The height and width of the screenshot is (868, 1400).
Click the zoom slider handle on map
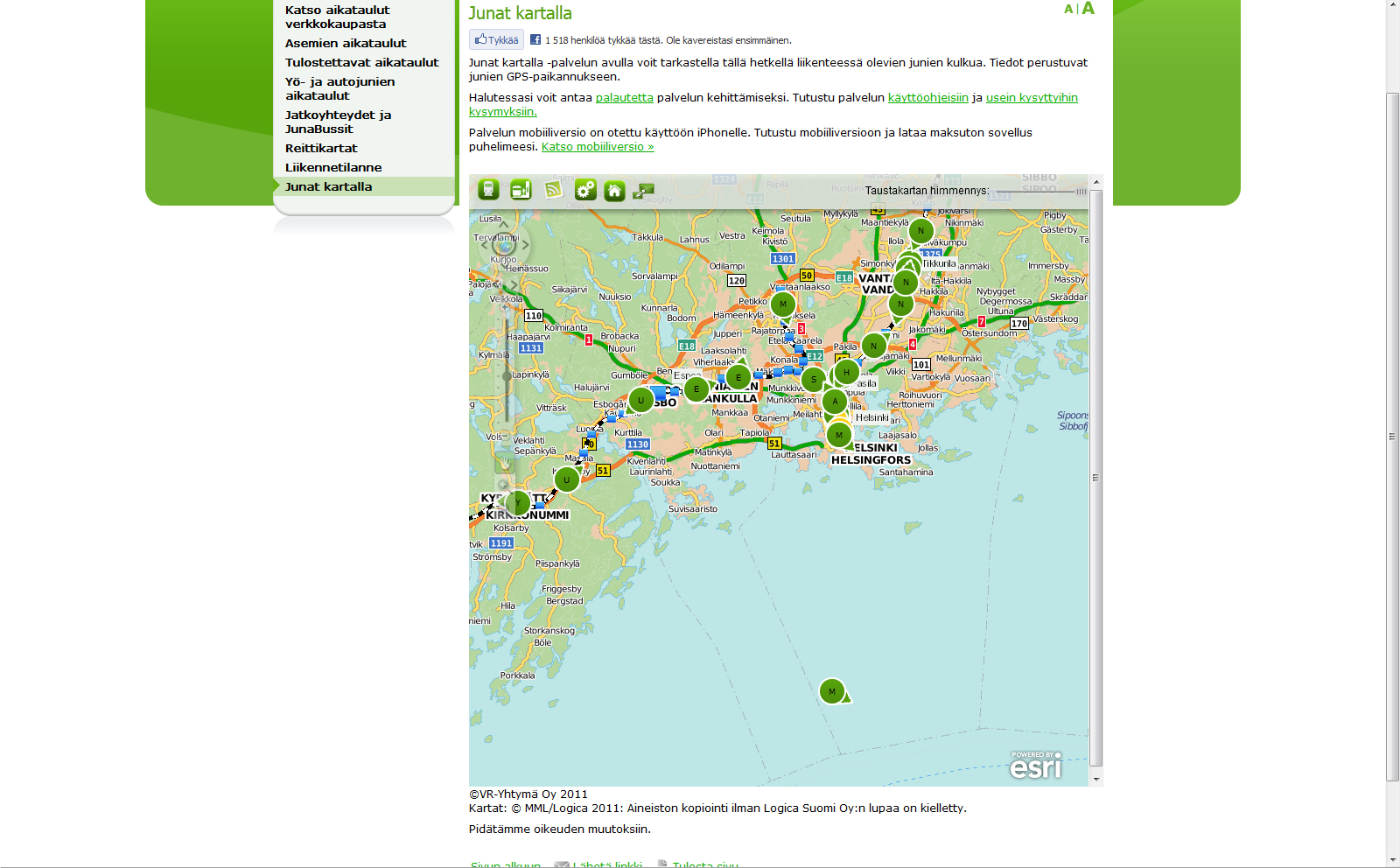coord(506,376)
